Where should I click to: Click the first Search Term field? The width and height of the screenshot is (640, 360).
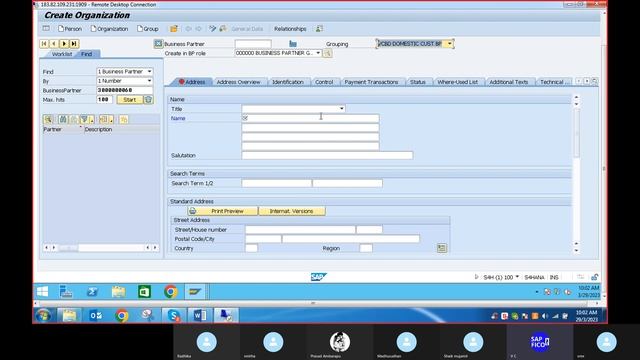coord(276,183)
